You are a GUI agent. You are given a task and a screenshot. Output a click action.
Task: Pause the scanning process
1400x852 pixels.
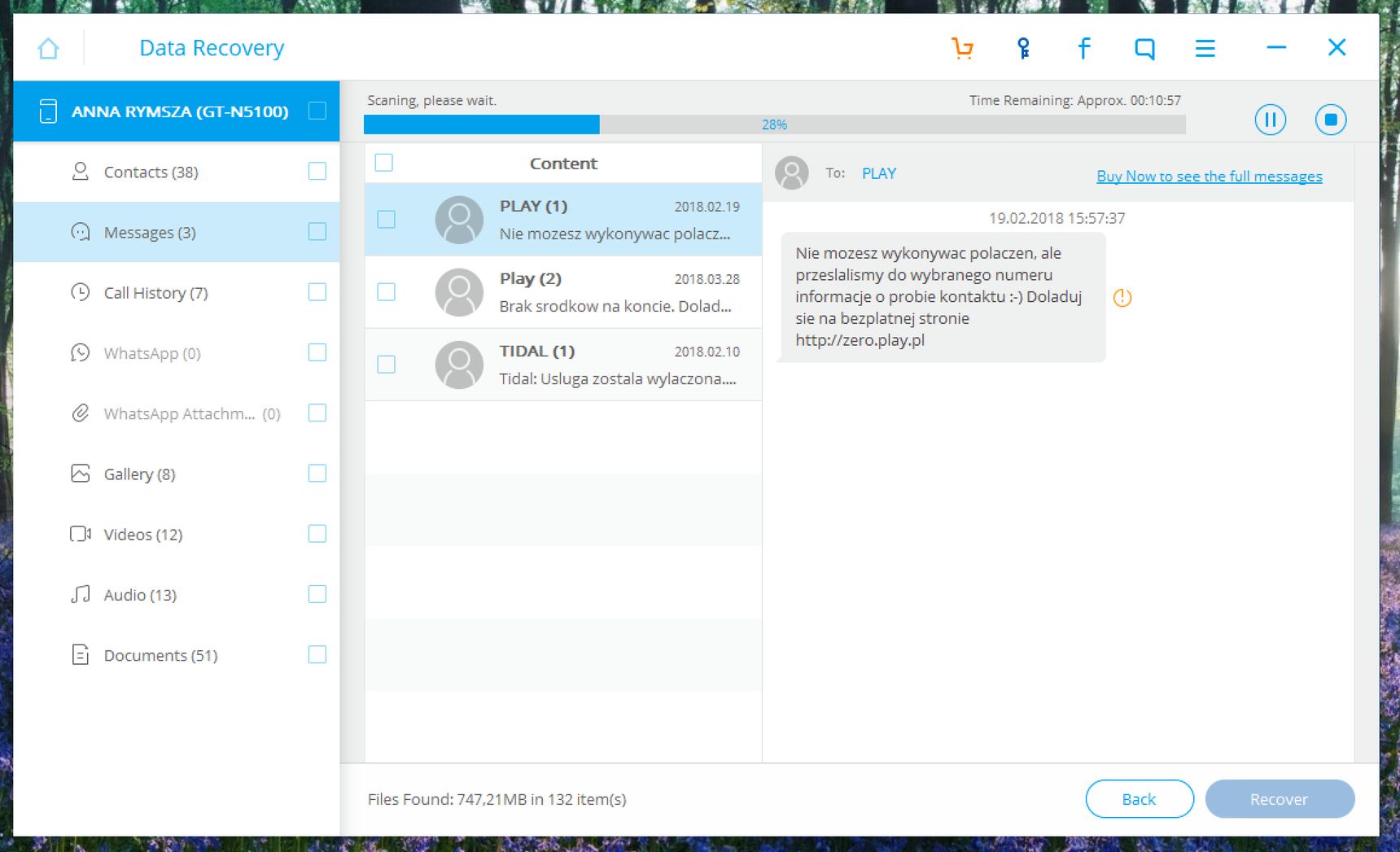pos(1270,120)
